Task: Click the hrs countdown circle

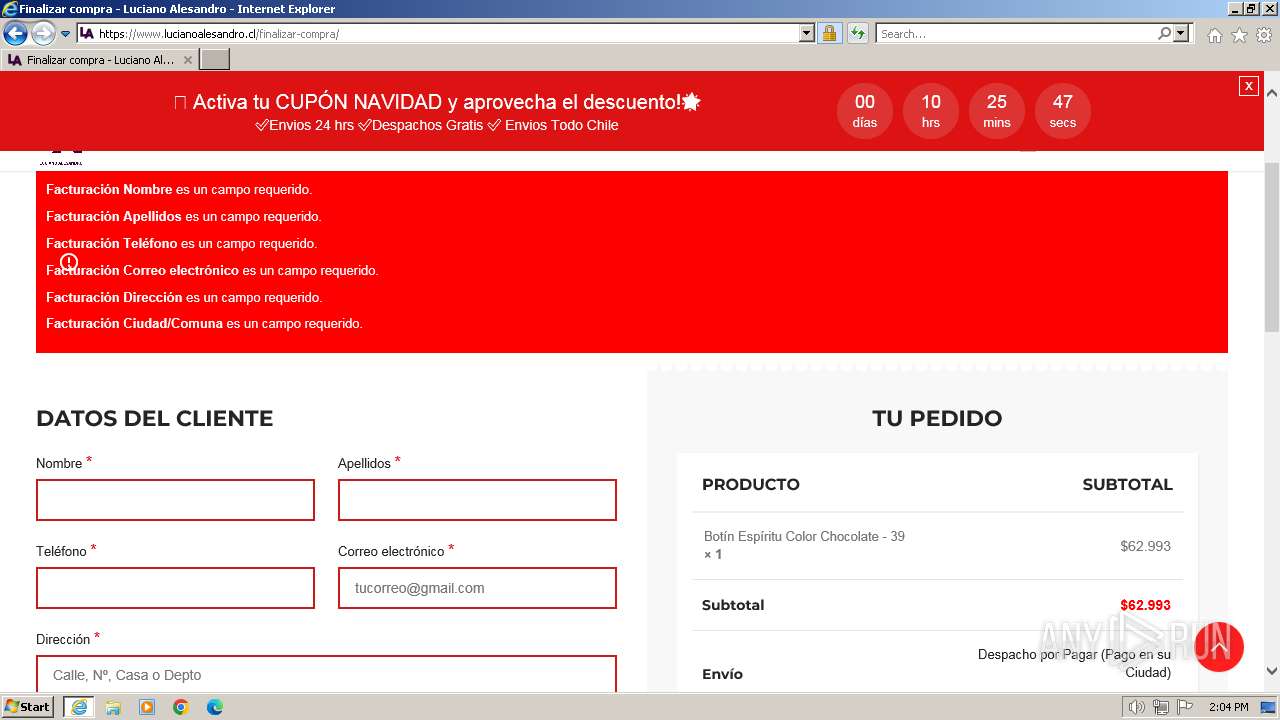Action: [931, 111]
